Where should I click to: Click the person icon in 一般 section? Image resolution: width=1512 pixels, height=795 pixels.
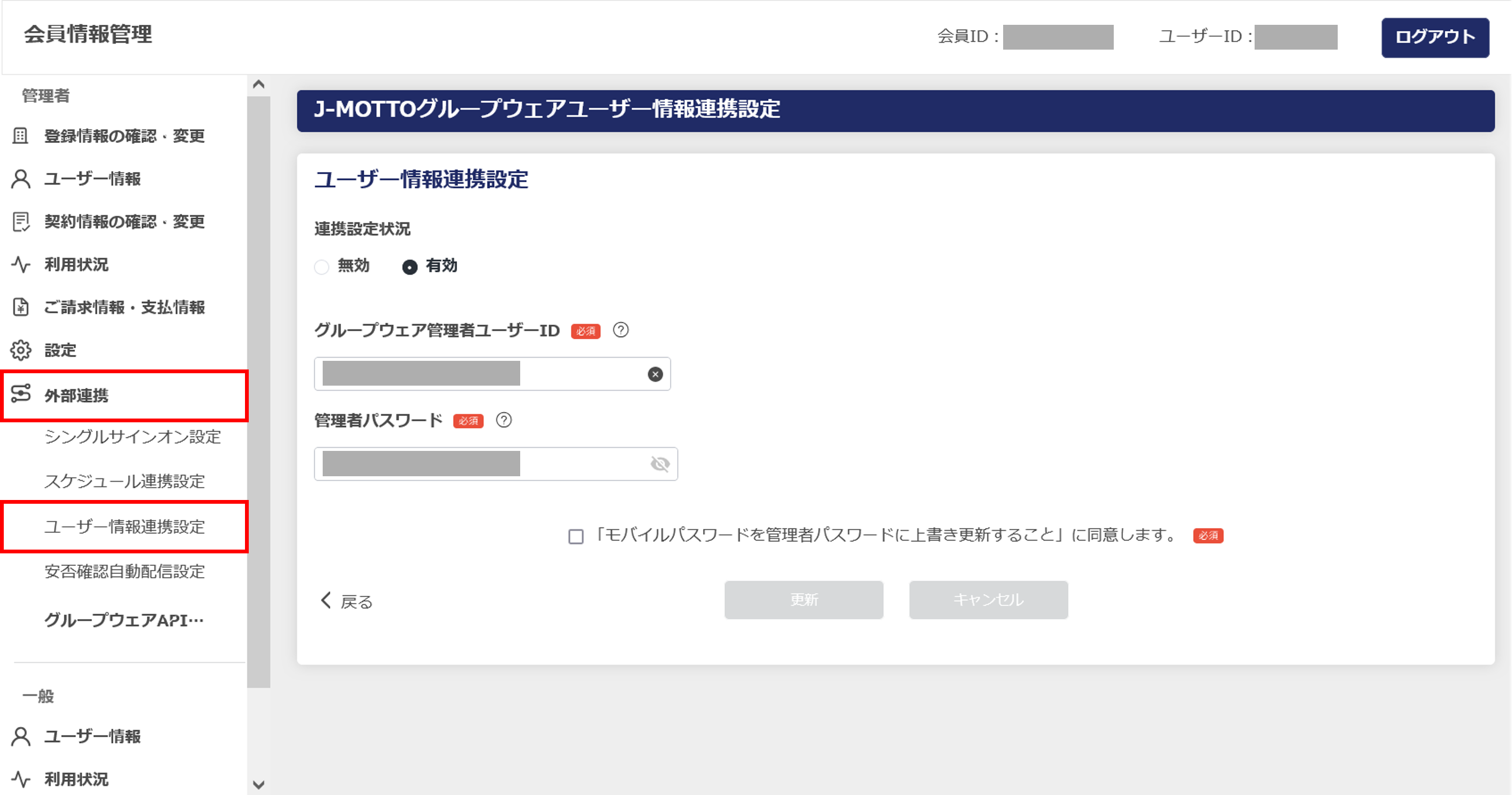pyautogui.click(x=21, y=736)
